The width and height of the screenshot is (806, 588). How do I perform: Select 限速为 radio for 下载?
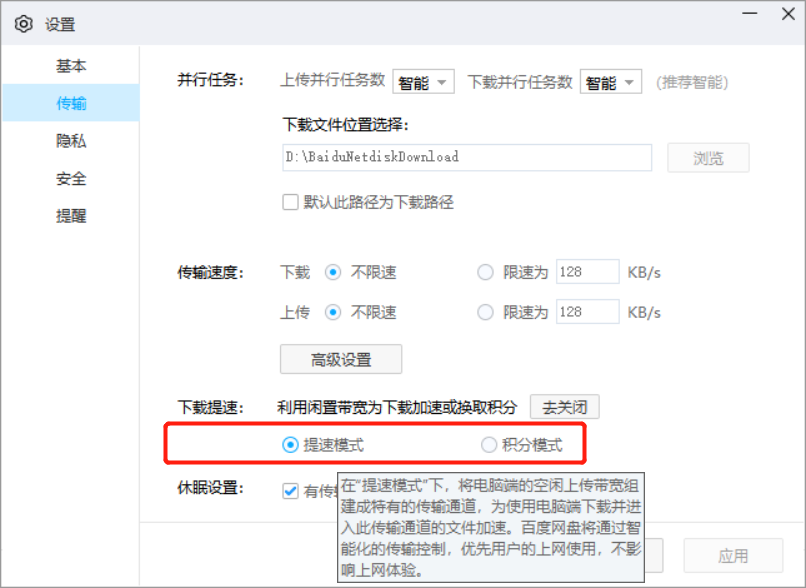point(485,272)
